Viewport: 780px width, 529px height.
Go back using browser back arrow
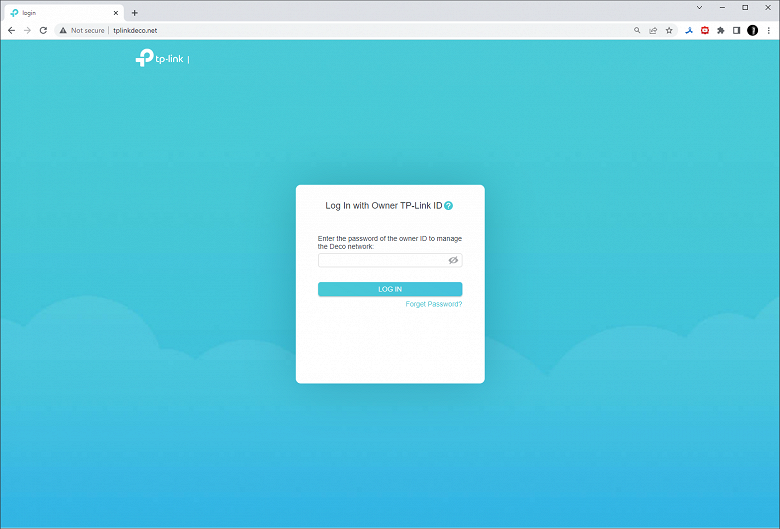tap(11, 30)
